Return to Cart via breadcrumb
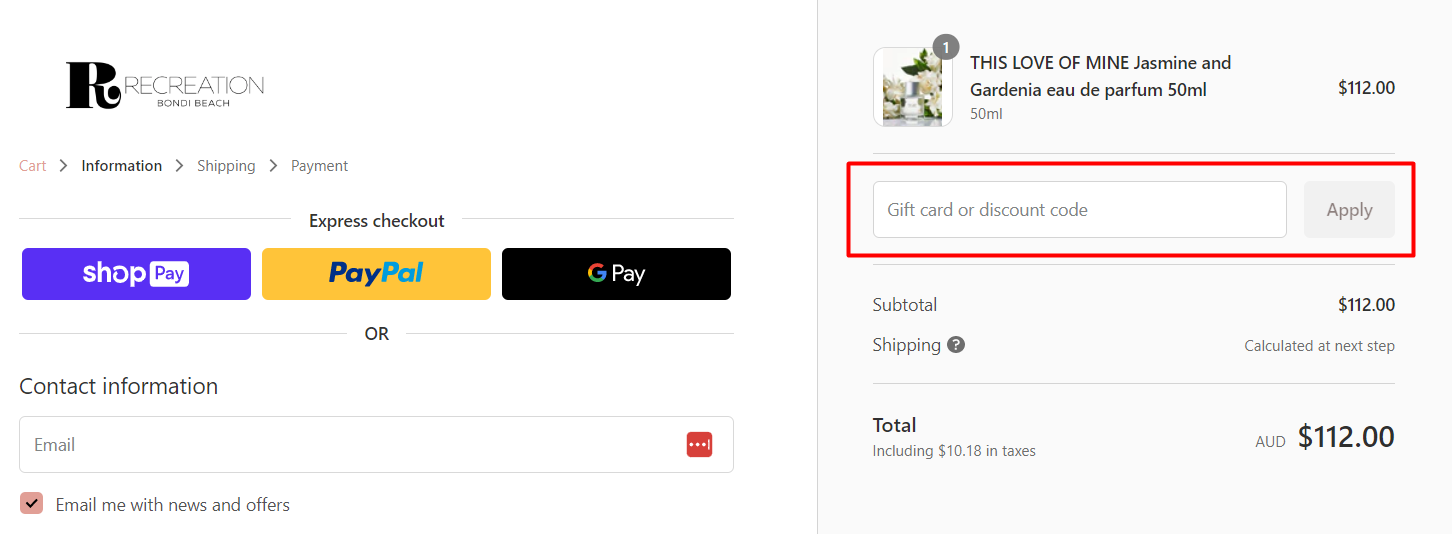Image resolution: width=1452 pixels, height=534 pixels. coord(33,166)
